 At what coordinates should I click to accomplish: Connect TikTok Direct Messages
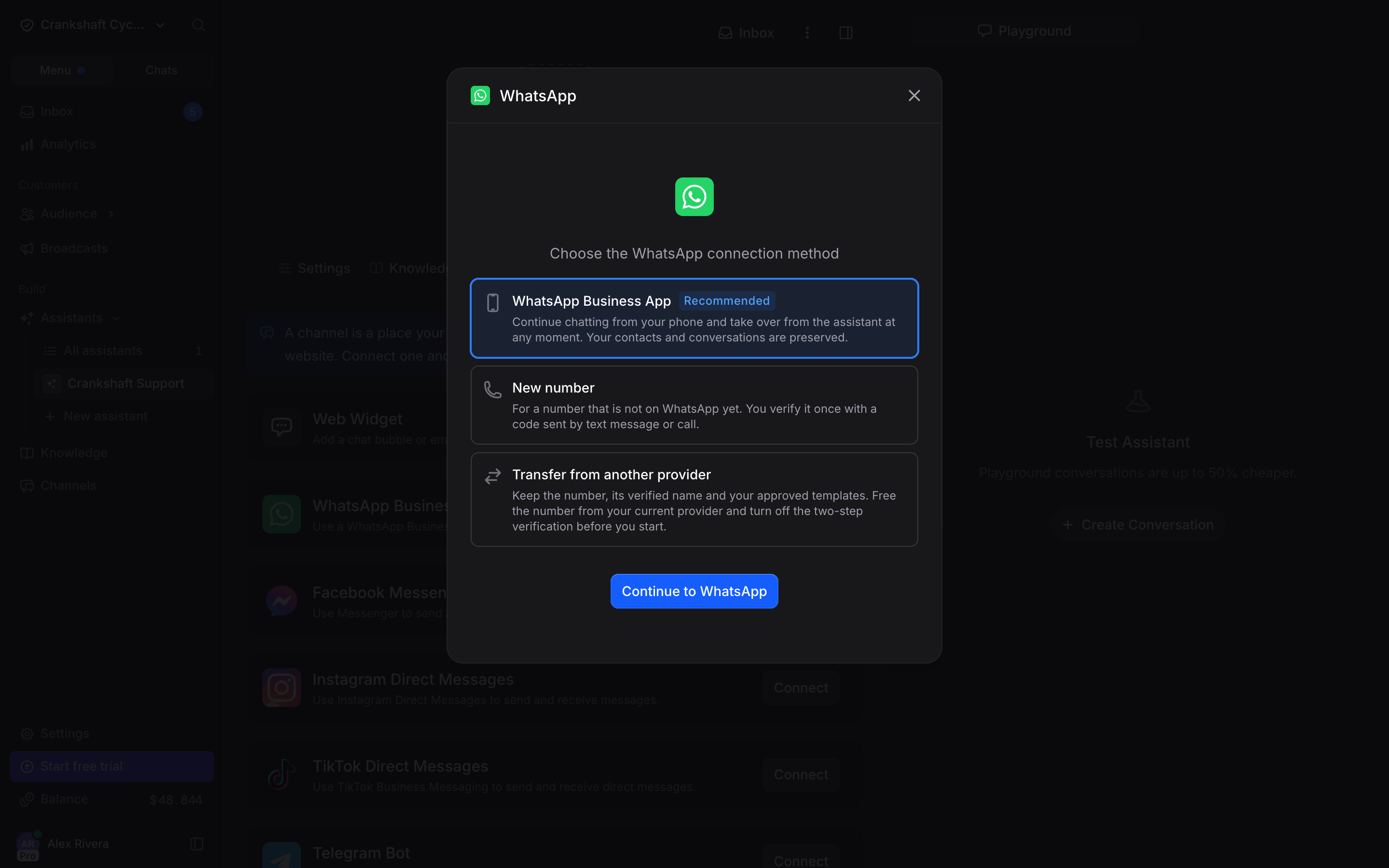coord(801,774)
